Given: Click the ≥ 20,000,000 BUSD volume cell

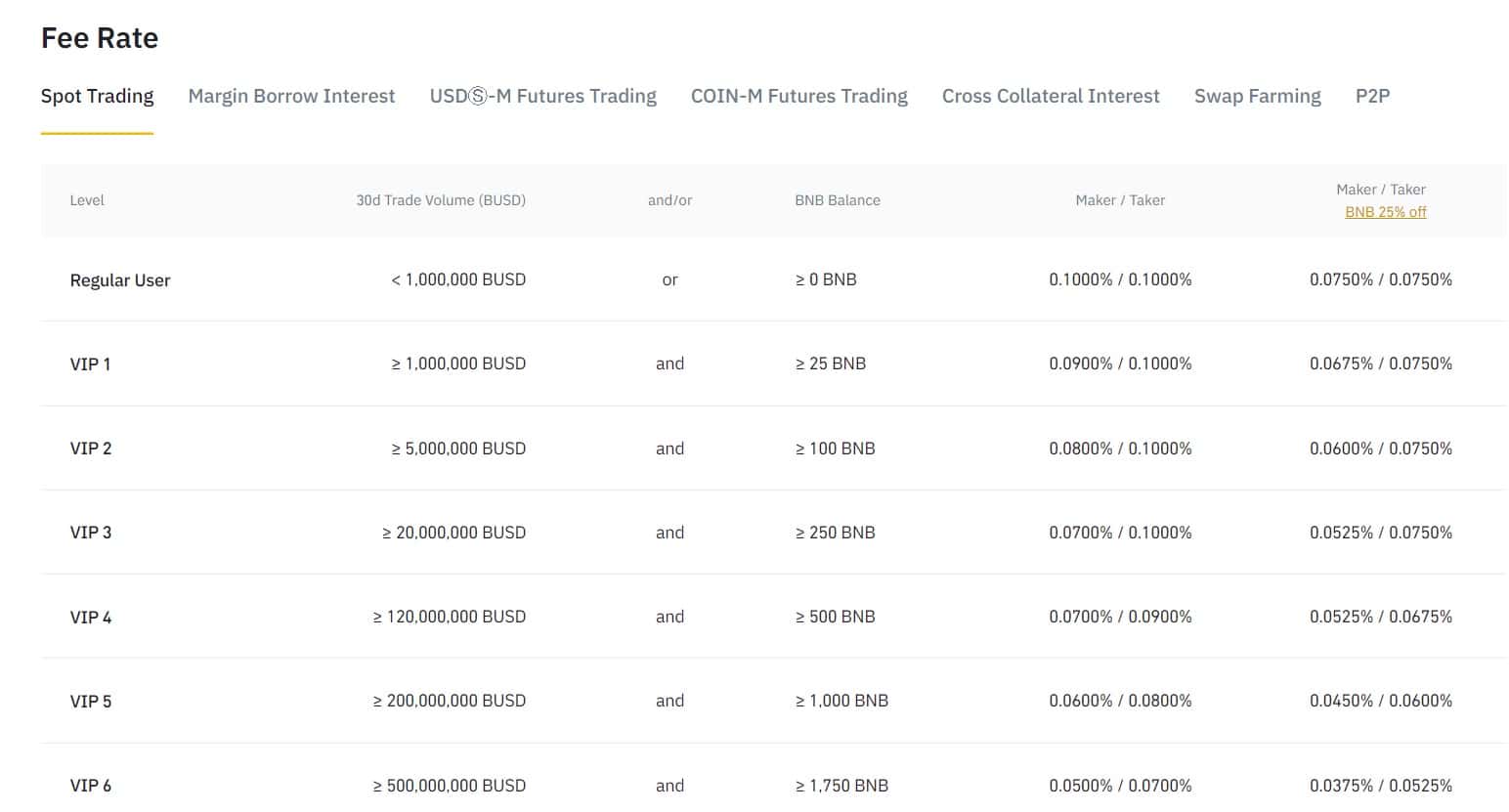Looking at the screenshot, I should [x=453, y=533].
